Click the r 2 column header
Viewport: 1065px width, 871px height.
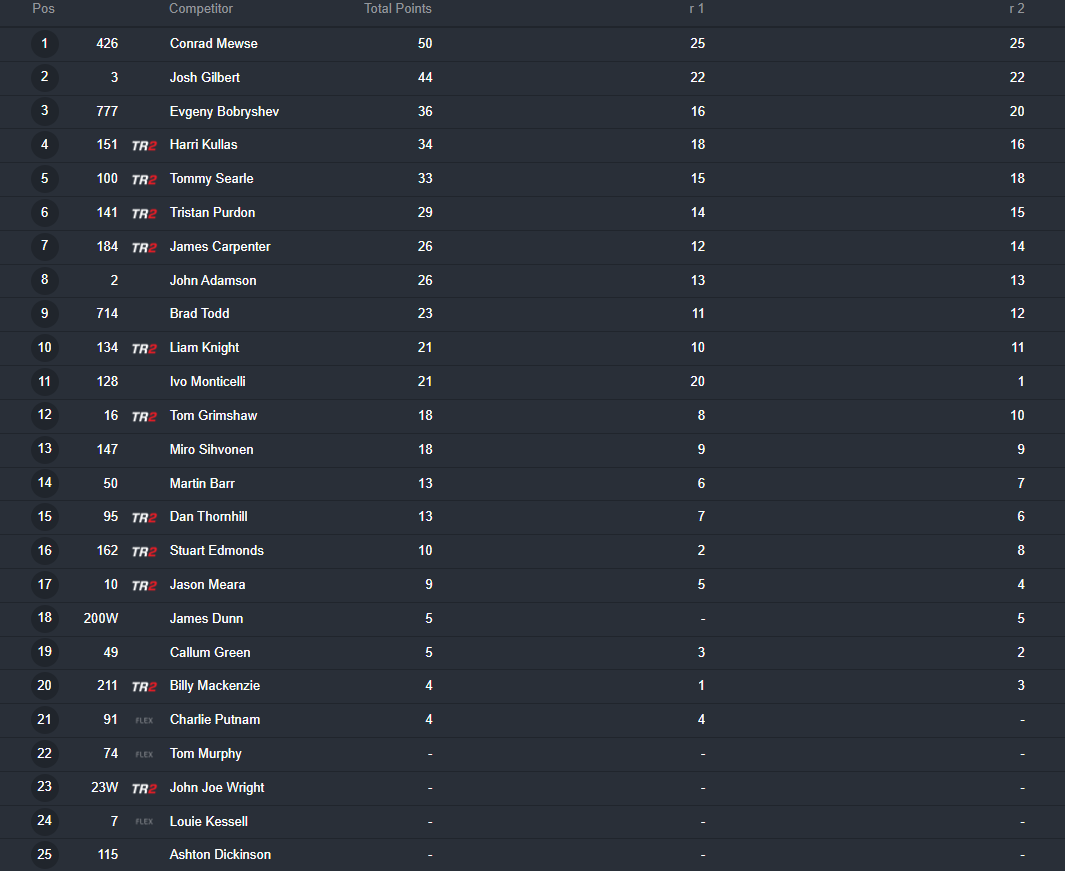pyautogui.click(x=1017, y=9)
